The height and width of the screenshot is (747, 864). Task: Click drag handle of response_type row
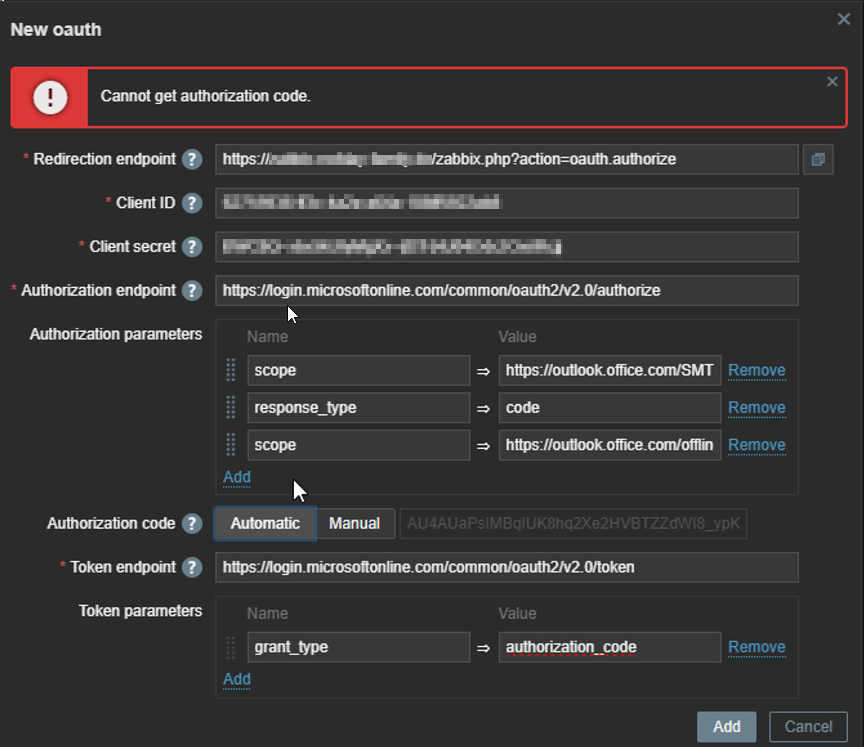click(232, 407)
